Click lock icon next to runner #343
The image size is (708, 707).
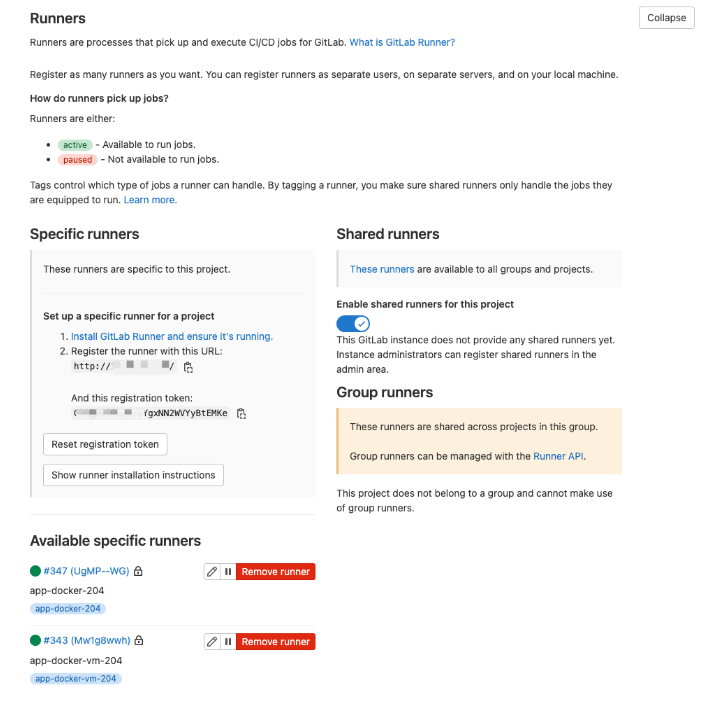[x=139, y=640]
